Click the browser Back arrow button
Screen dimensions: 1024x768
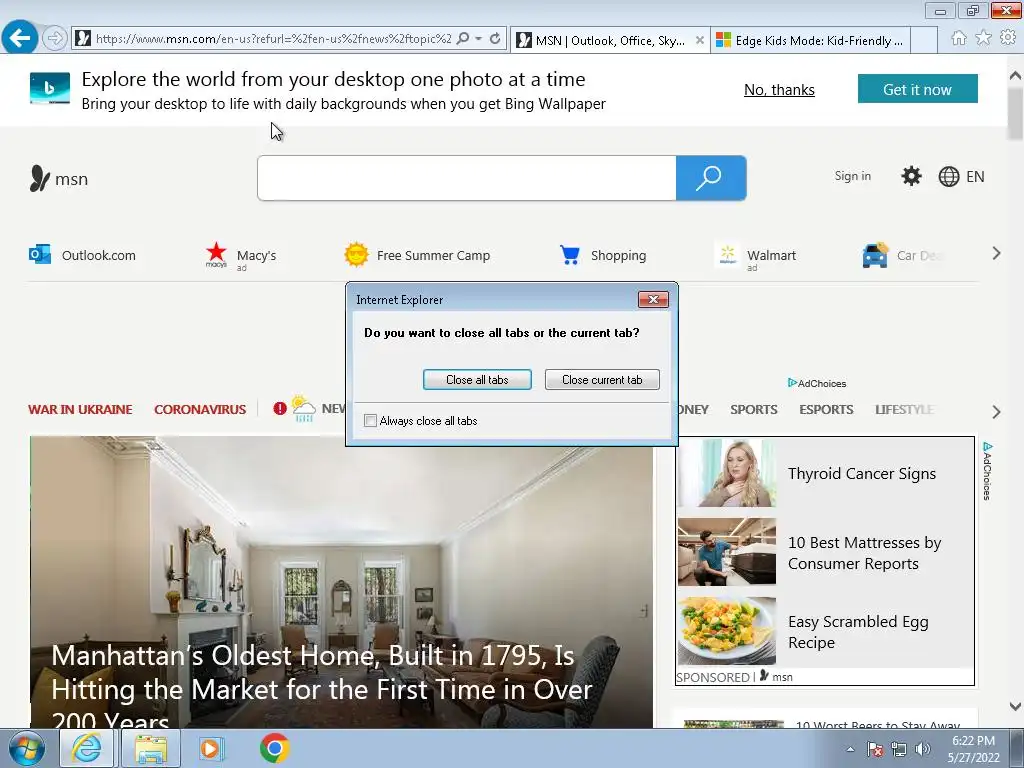coord(20,38)
